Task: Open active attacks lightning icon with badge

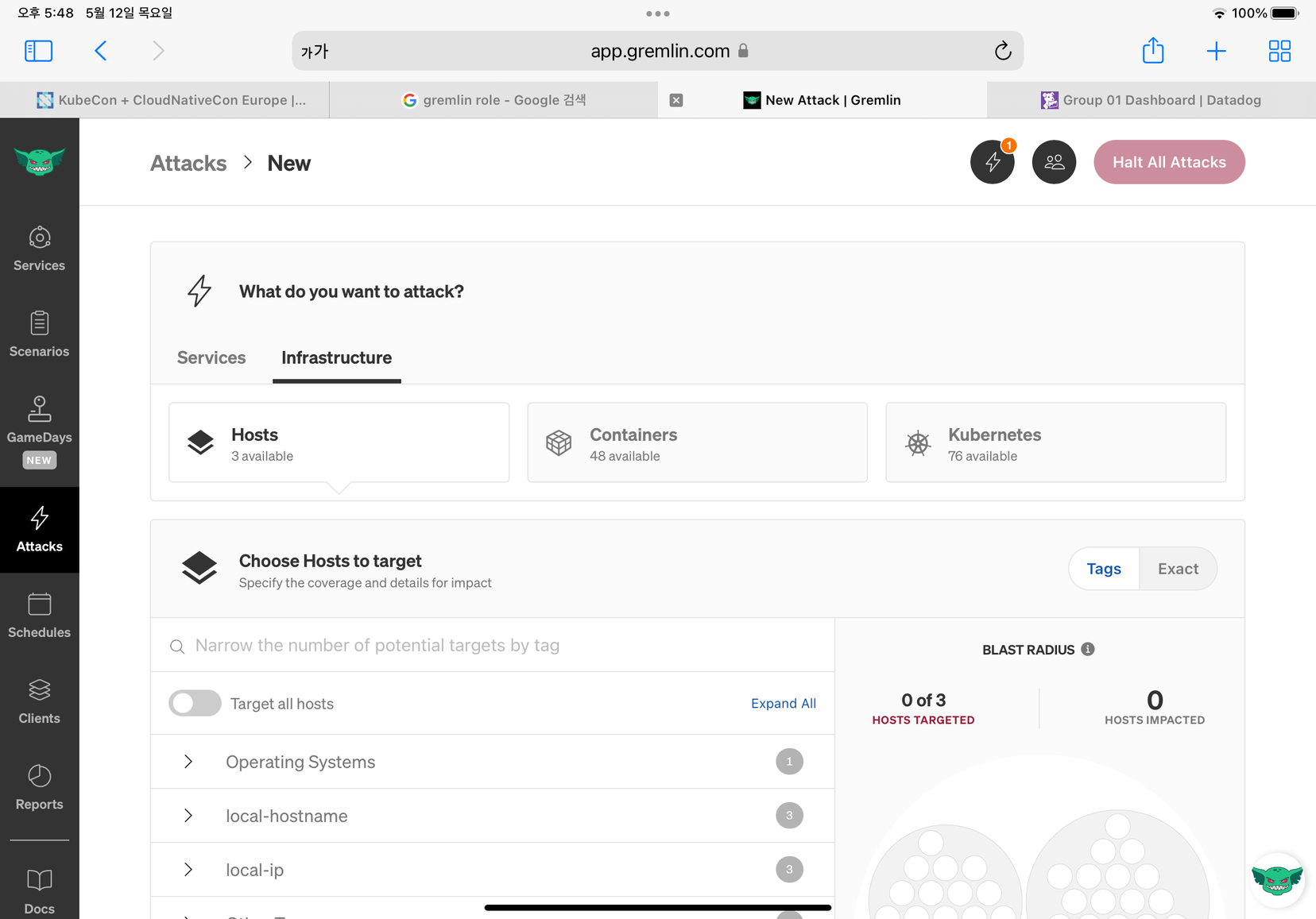Action: pyautogui.click(x=993, y=162)
